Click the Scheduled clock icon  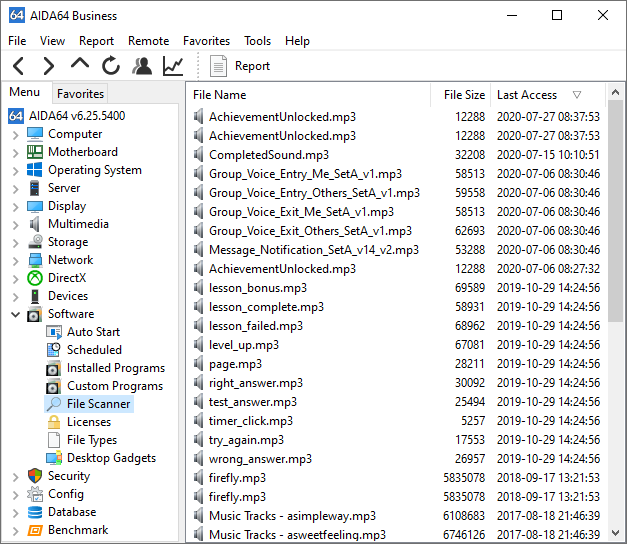tap(54, 350)
